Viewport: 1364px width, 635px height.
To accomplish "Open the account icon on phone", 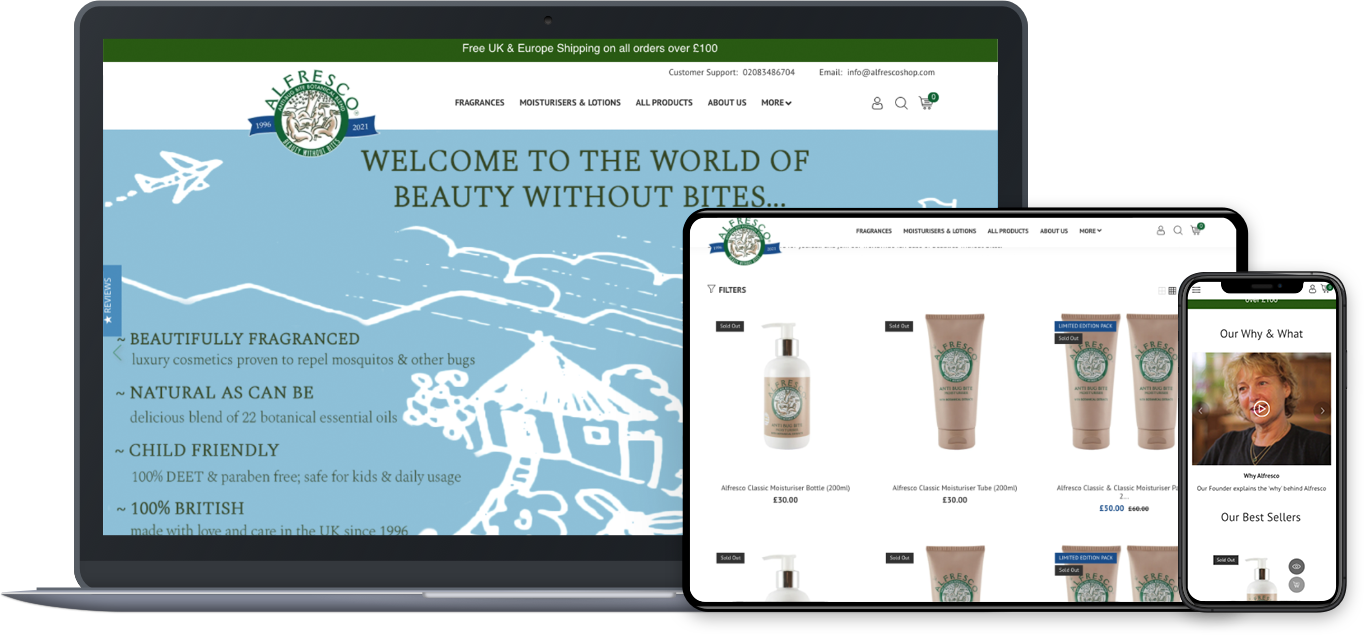I will pyautogui.click(x=1313, y=289).
